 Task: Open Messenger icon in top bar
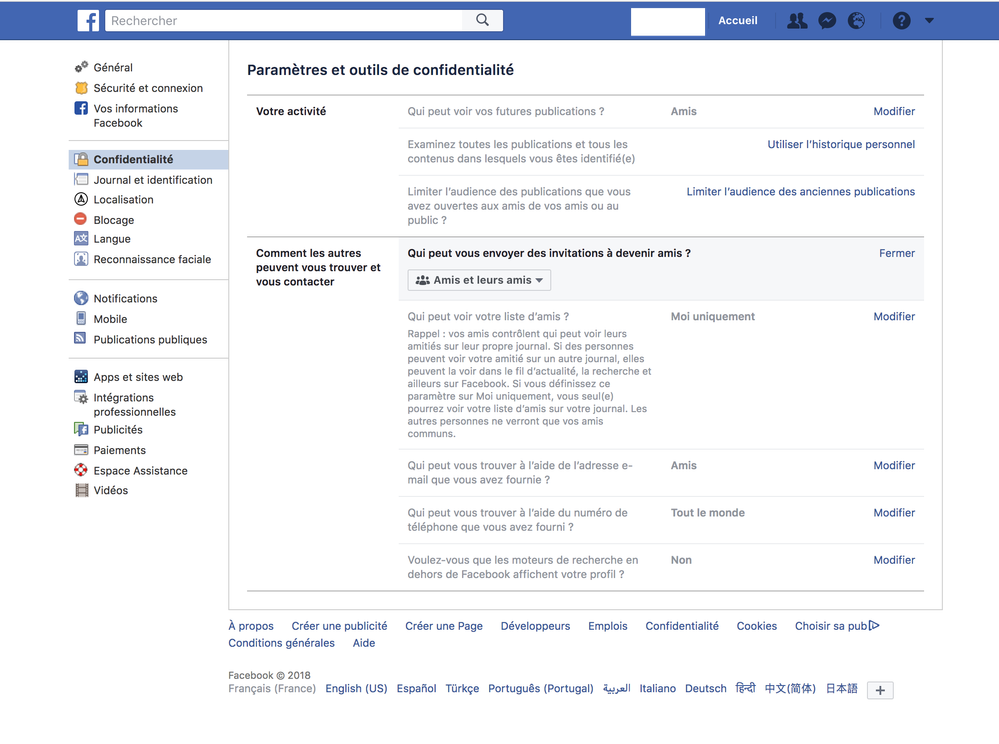827,21
